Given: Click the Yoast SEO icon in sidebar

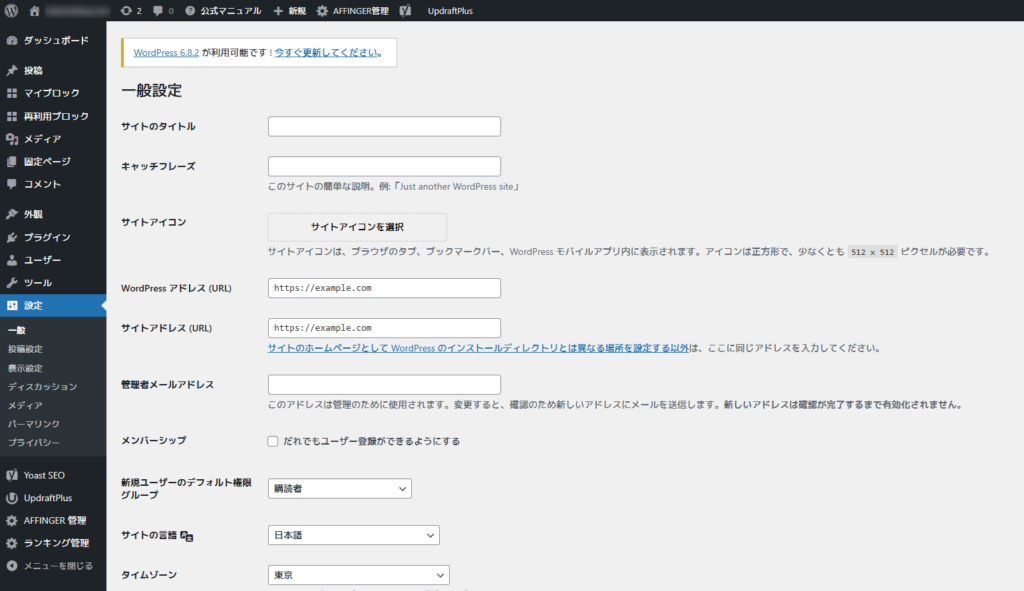Looking at the screenshot, I should 12,475.
